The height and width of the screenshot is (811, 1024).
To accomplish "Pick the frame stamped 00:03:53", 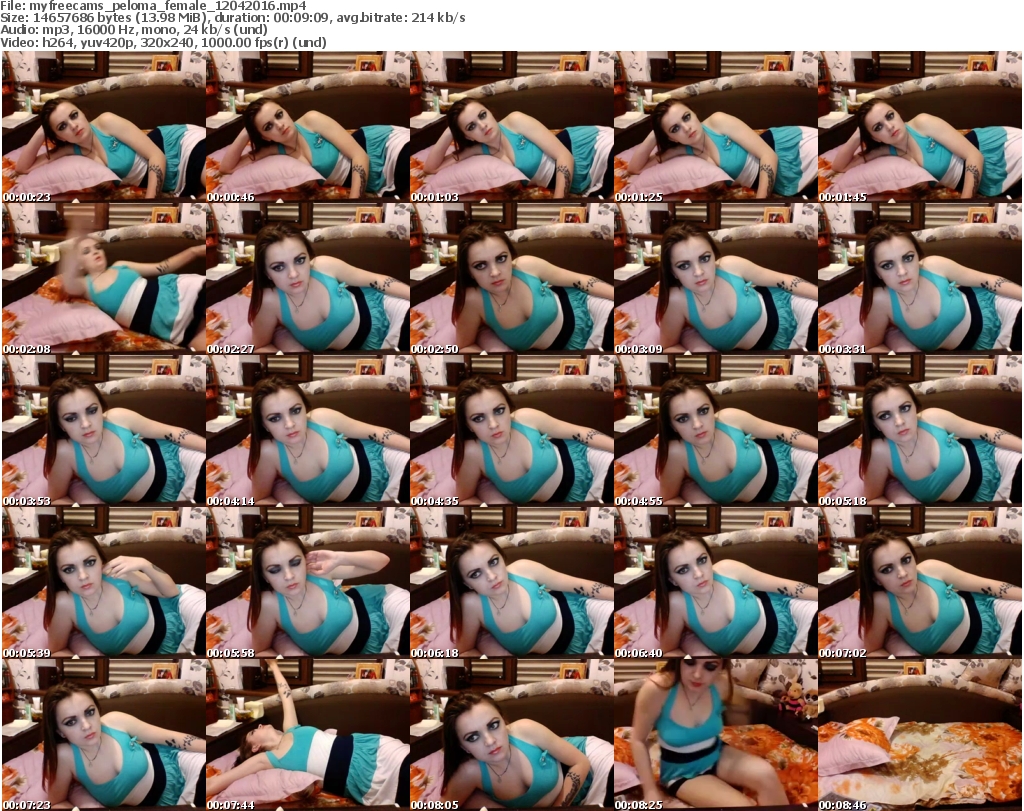I will (x=104, y=430).
